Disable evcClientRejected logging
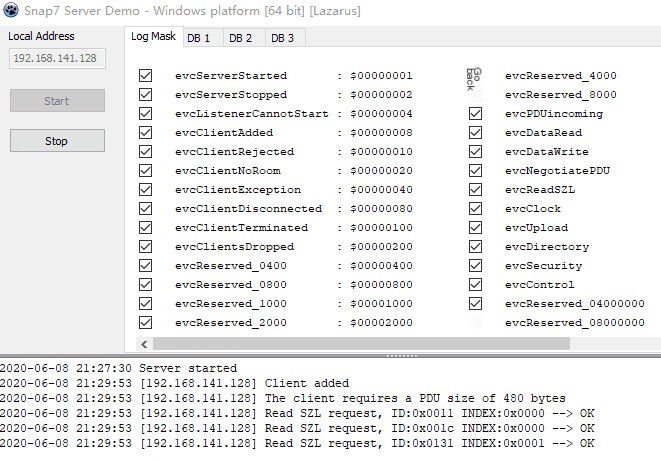The height and width of the screenshot is (460, 661). point(145,151)
